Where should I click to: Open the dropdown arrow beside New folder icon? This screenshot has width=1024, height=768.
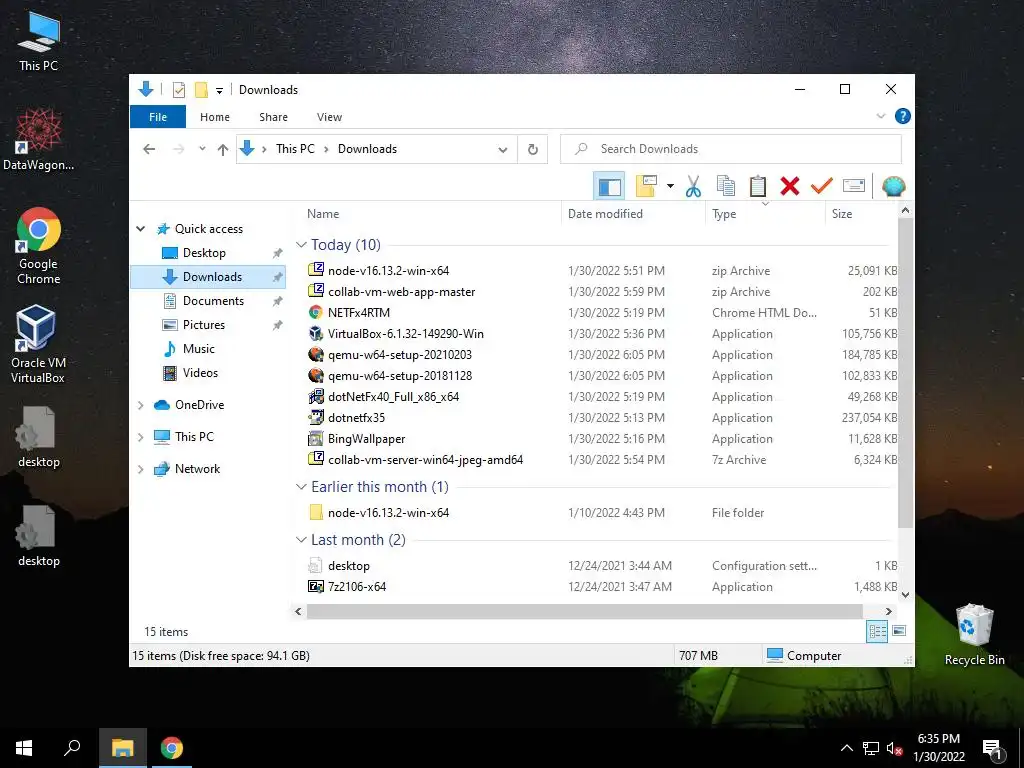click(670, 186)
